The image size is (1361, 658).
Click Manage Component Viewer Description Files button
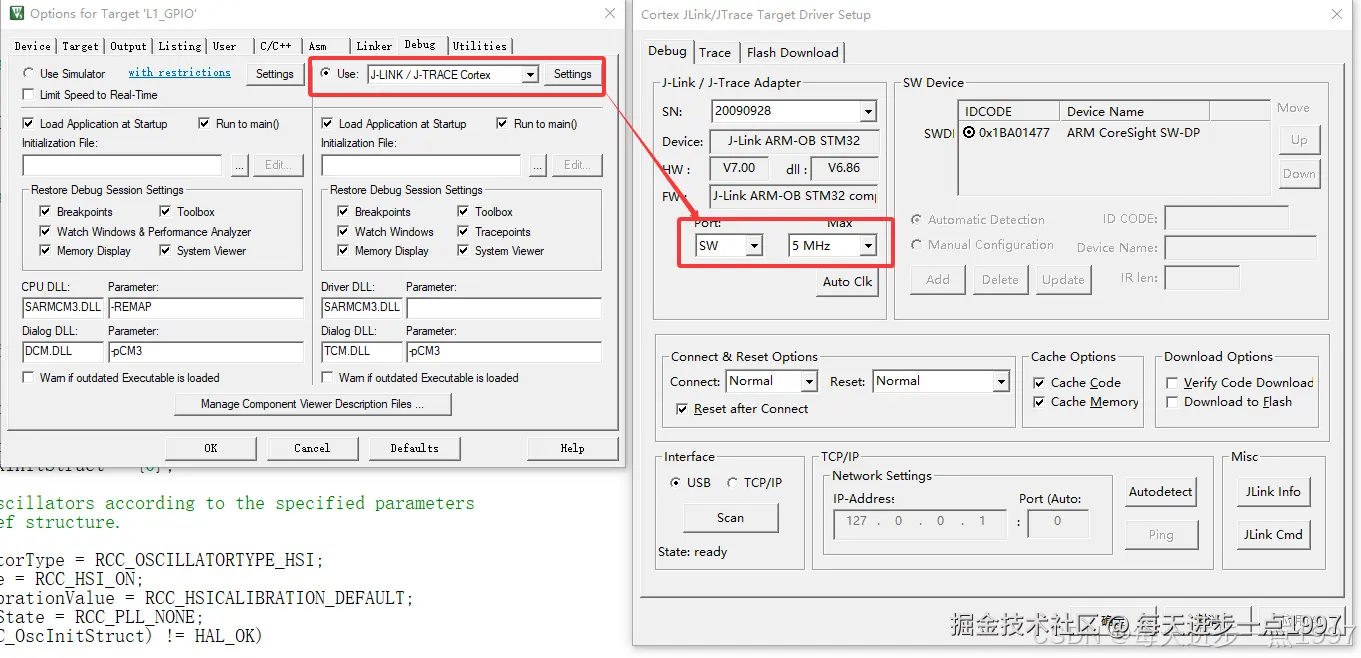[x=313, y=404]
